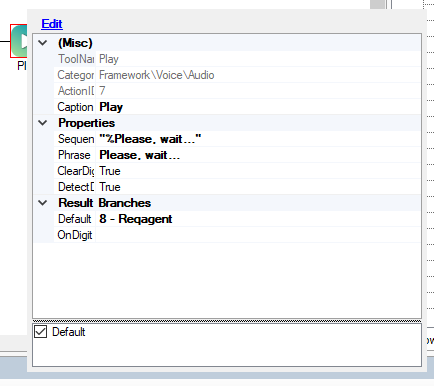
Task: Select the DetectDigits True value
Action: tap(258, 187)
